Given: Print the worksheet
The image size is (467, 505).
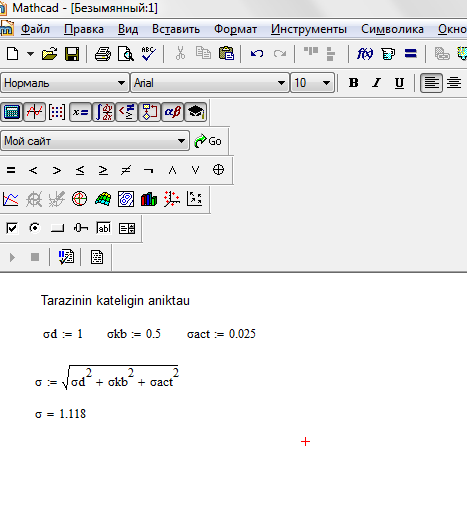Looking at the screenshot, I should (x=103, y=54).
